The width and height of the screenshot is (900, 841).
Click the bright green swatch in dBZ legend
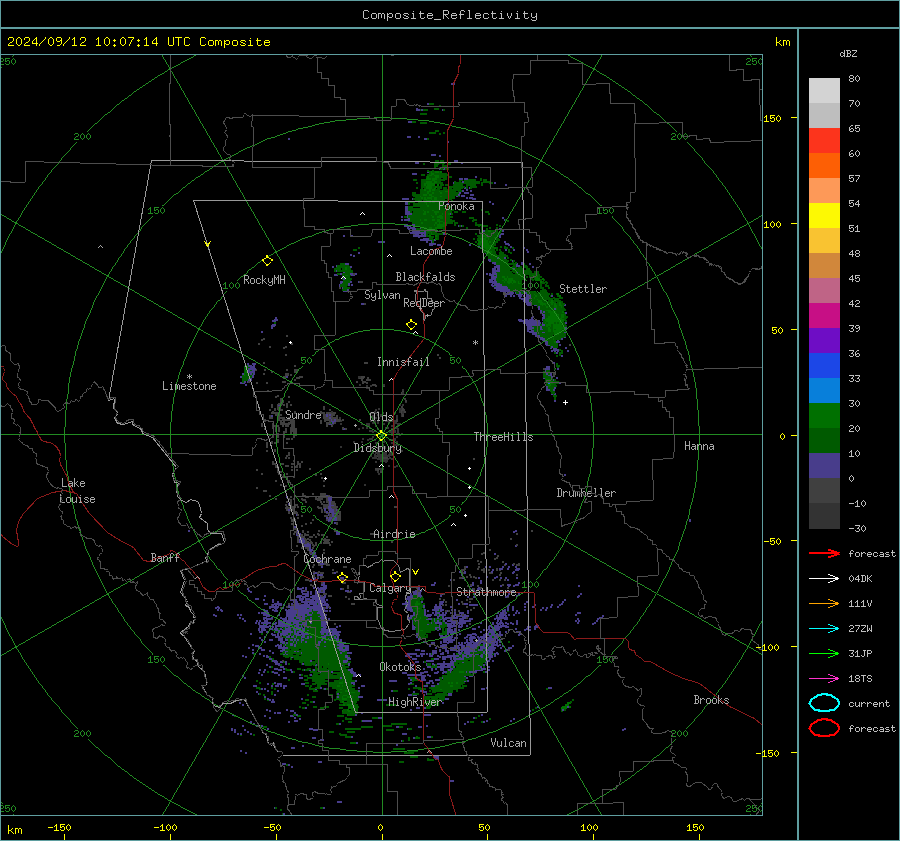(x=824, y=416)
